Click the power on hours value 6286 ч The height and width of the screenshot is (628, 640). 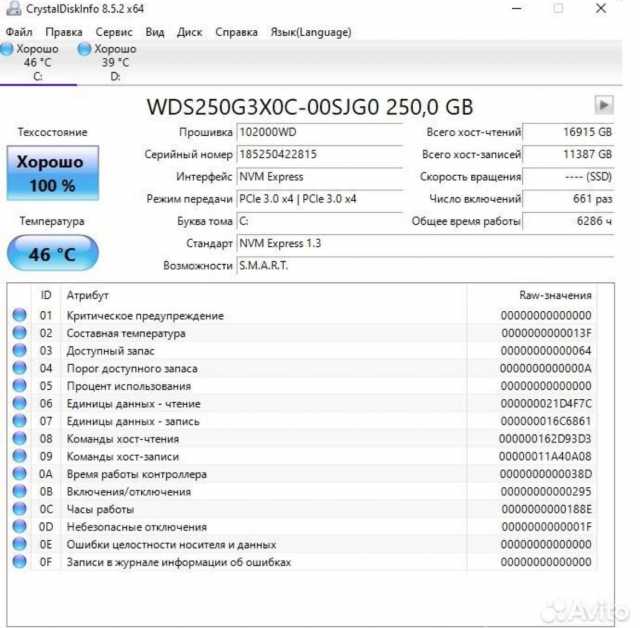[x=569, y=221]
